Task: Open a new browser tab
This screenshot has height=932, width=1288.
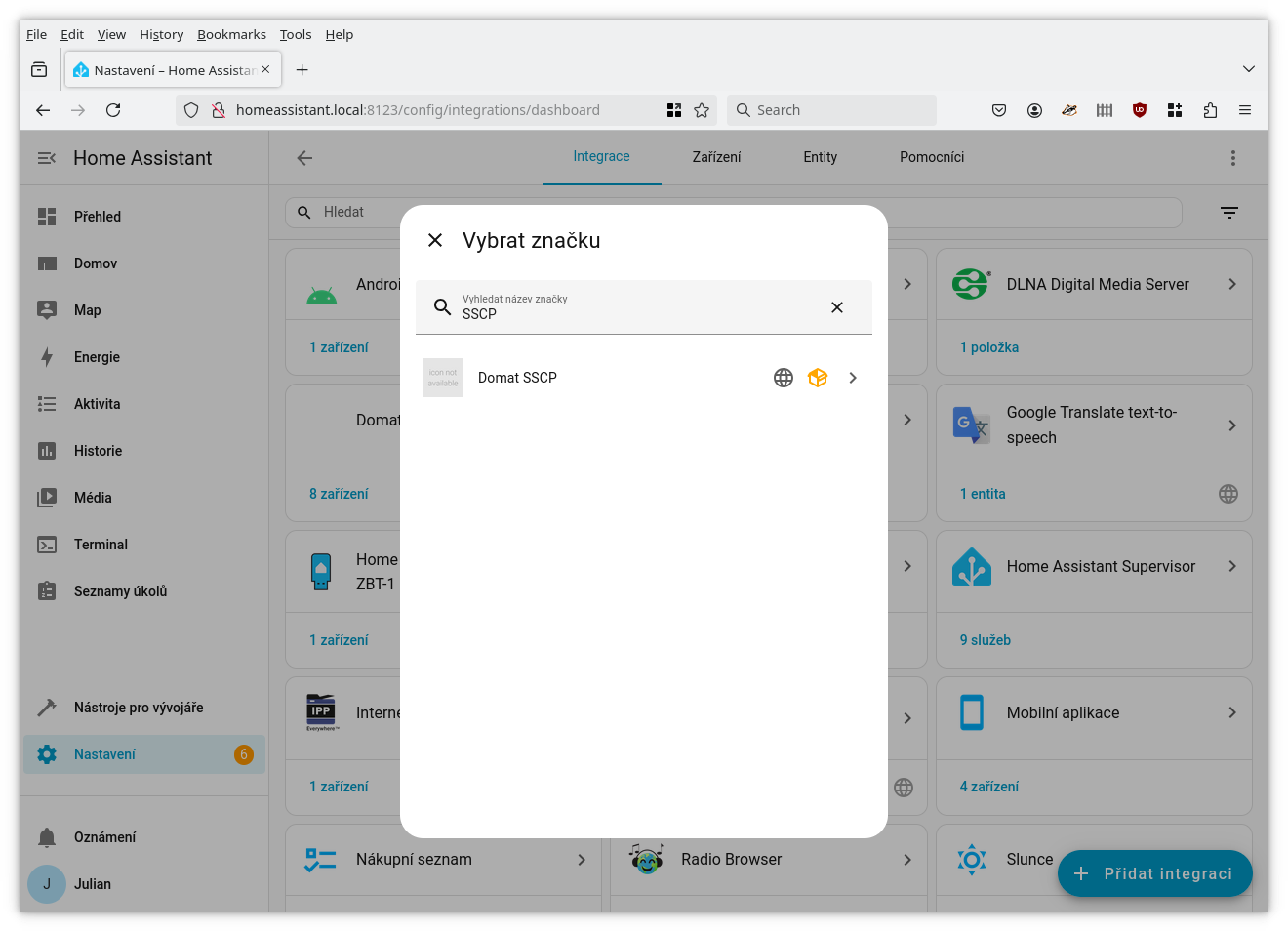Action: [302, 70]
